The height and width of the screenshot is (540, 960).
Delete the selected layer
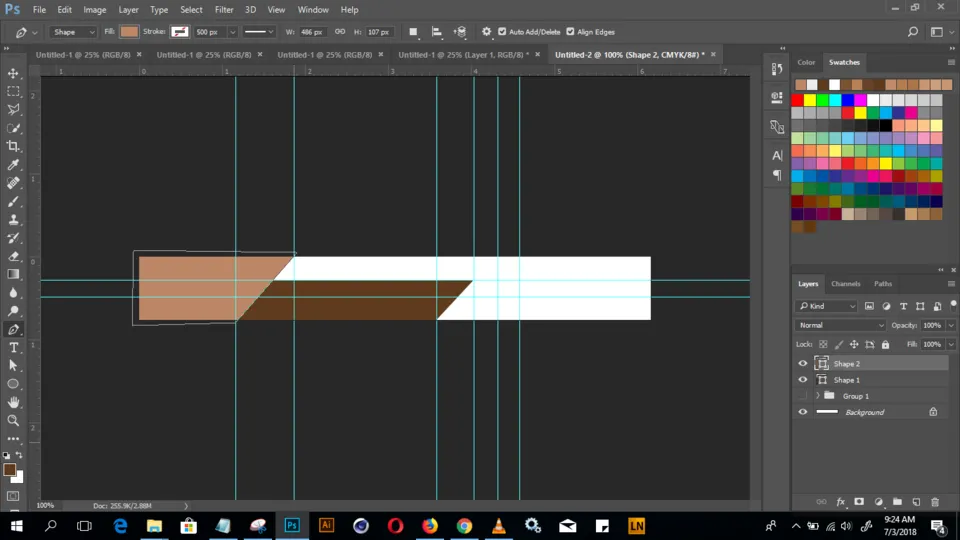[x=935, y=502]
